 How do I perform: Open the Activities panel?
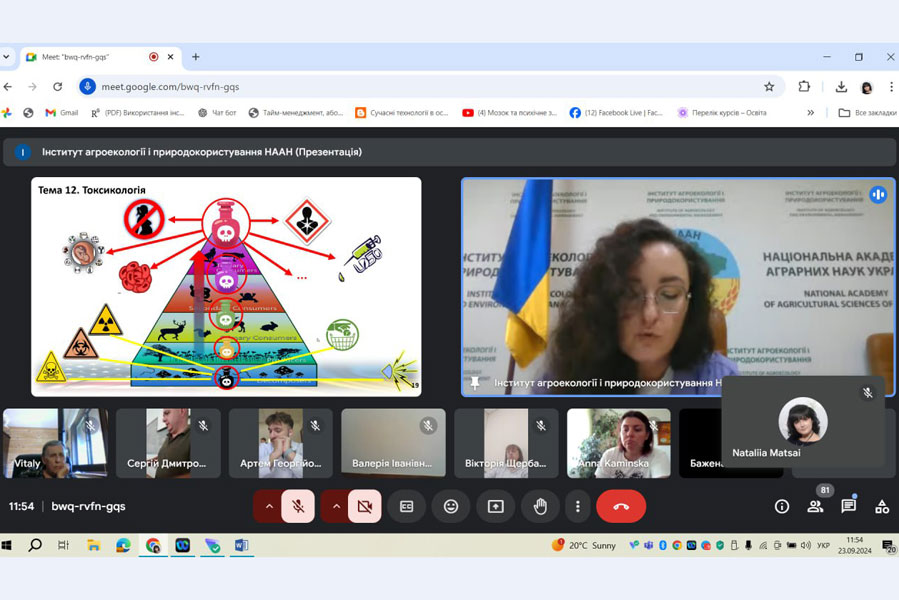[881, 507]
